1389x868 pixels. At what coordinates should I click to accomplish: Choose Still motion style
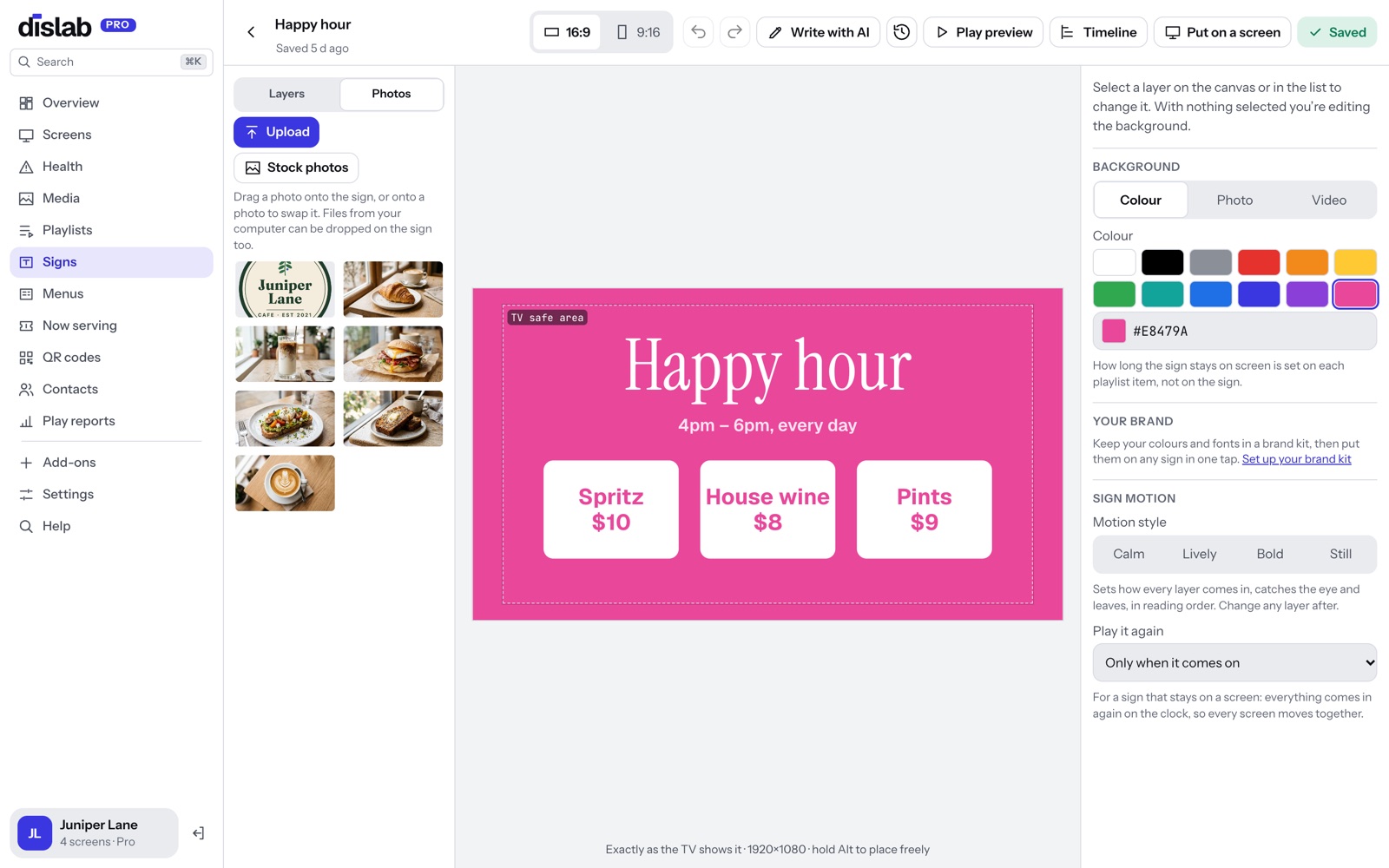pos(1340,554)
